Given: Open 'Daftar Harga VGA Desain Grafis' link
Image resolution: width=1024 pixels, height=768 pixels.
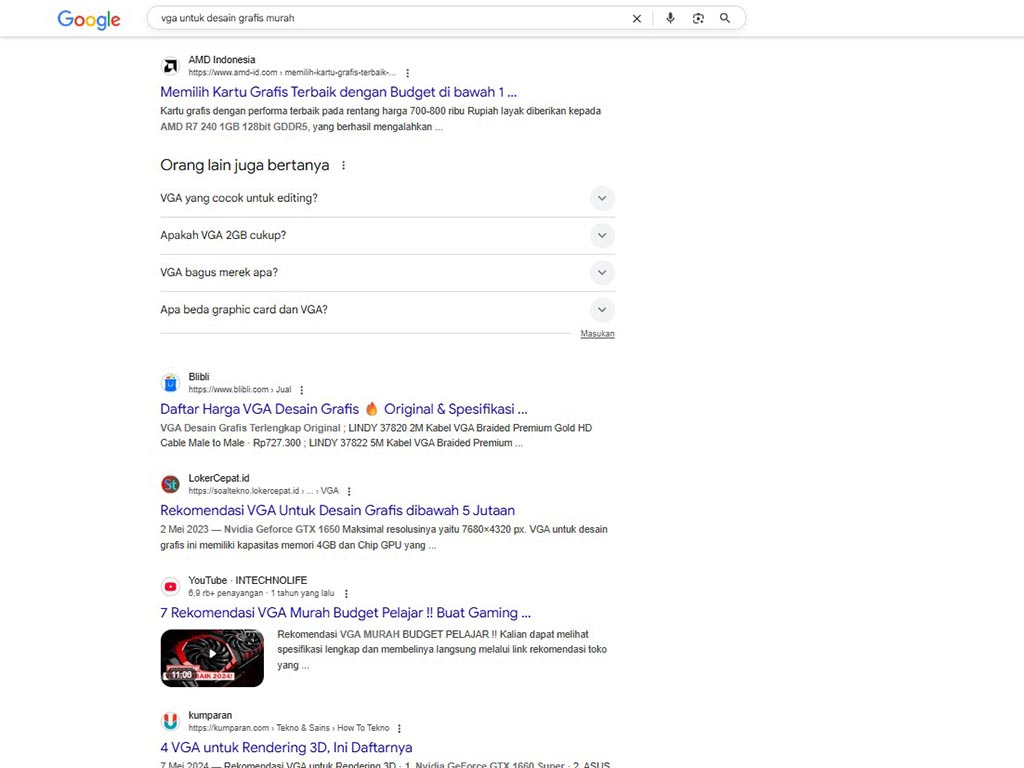Looking at the screenshot, I should pyautogui.click(x=344, y=409).
